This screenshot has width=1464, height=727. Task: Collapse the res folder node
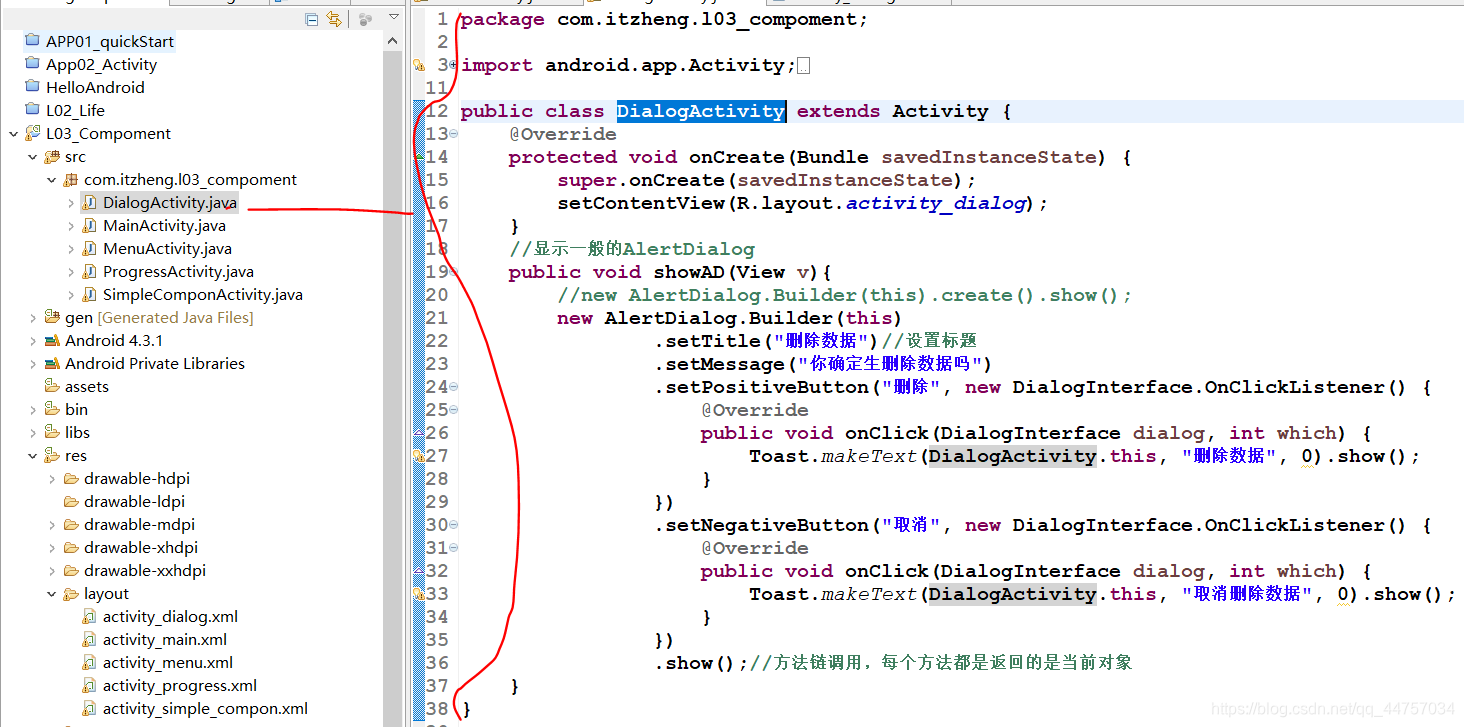(x=33, y=455)
